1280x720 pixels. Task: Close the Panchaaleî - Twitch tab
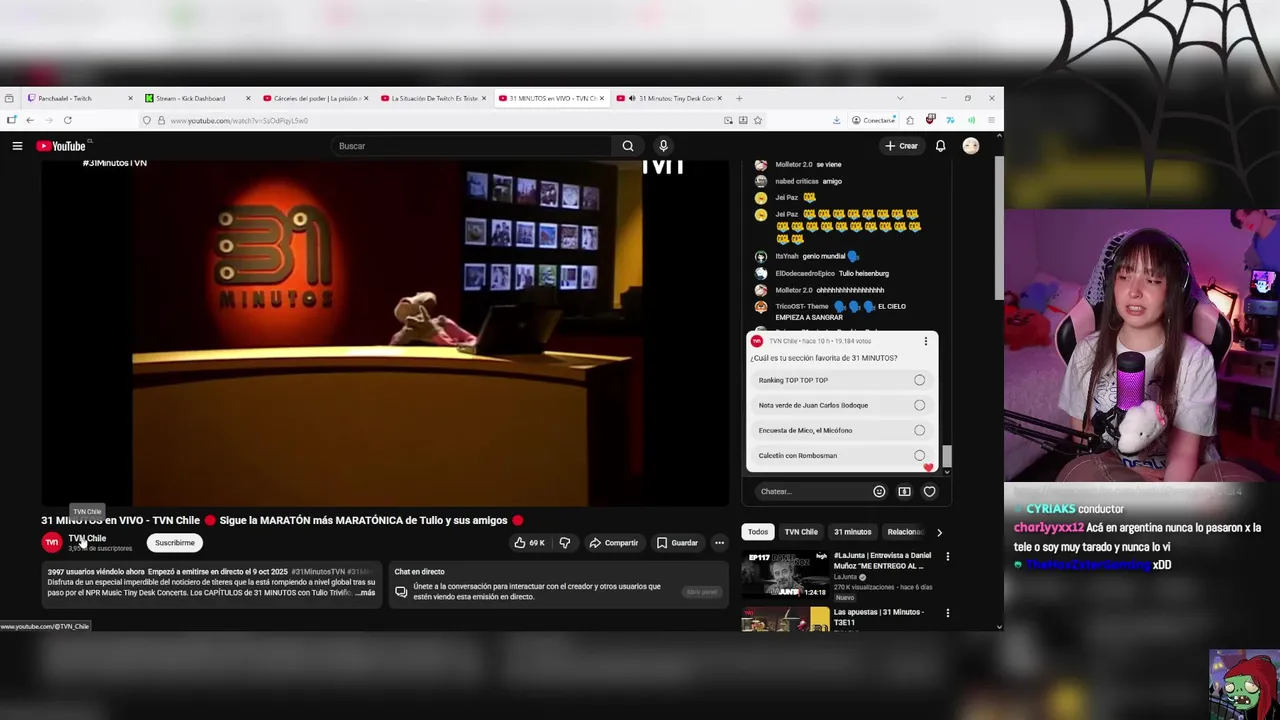pos(130,98)
